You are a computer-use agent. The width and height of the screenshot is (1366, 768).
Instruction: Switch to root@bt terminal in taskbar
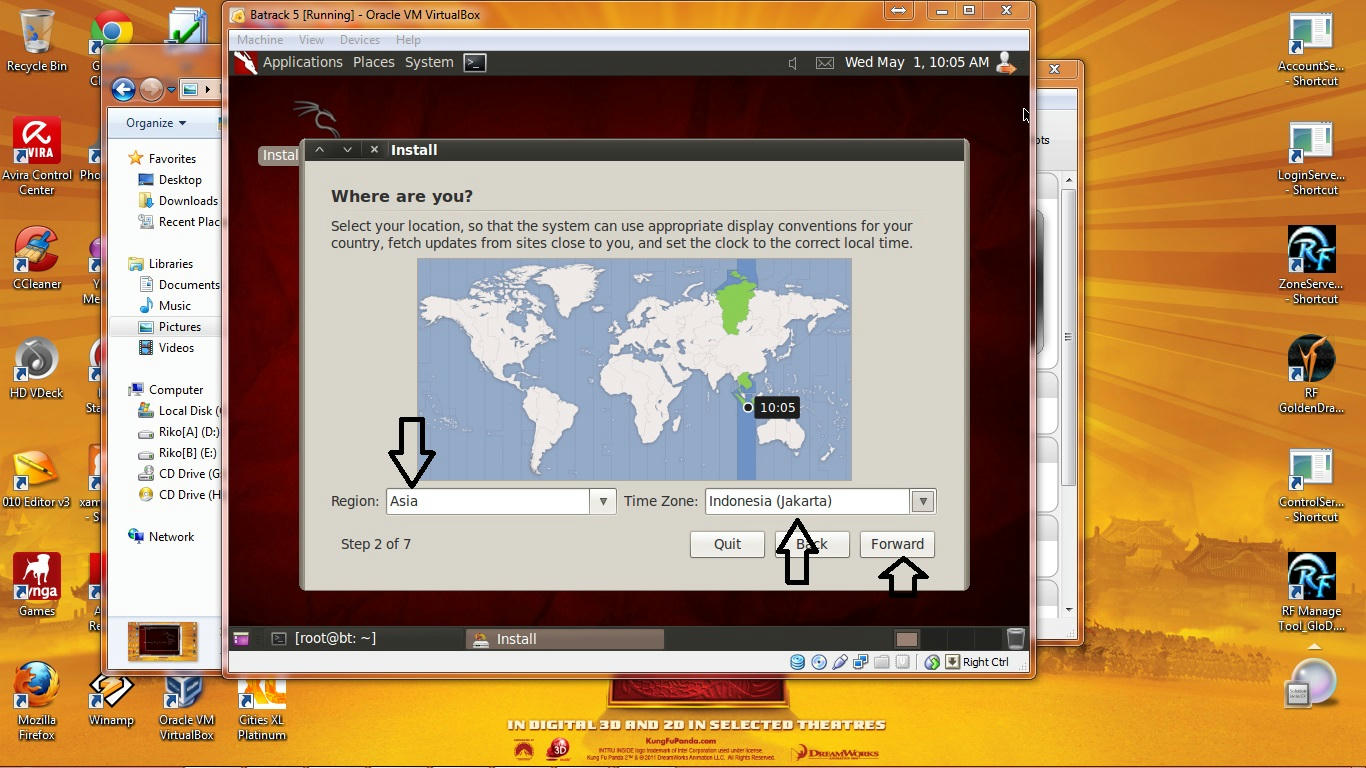pos(335,638)
